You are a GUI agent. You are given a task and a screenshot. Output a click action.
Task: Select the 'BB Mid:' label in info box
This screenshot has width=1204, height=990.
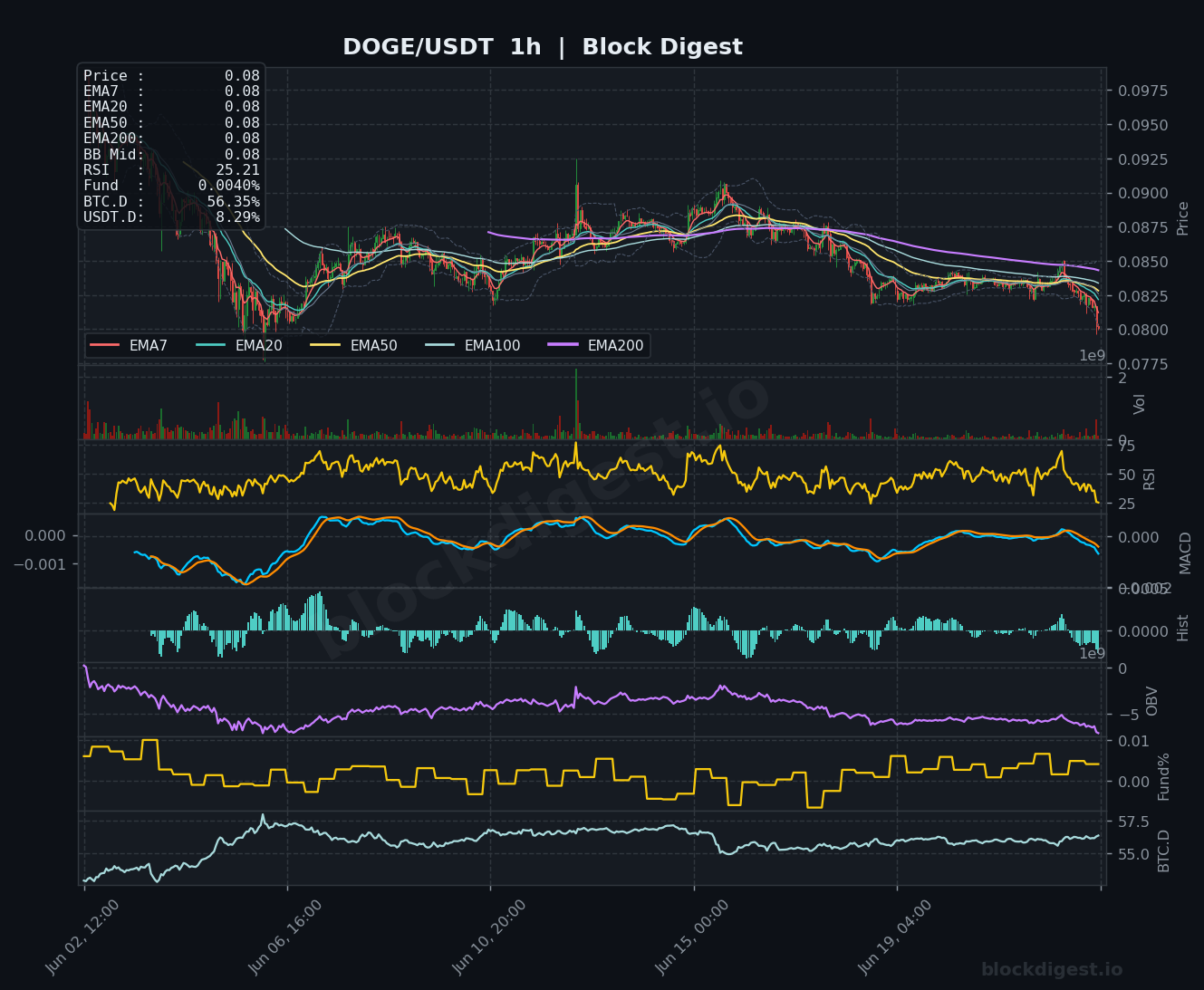(114, 155)
